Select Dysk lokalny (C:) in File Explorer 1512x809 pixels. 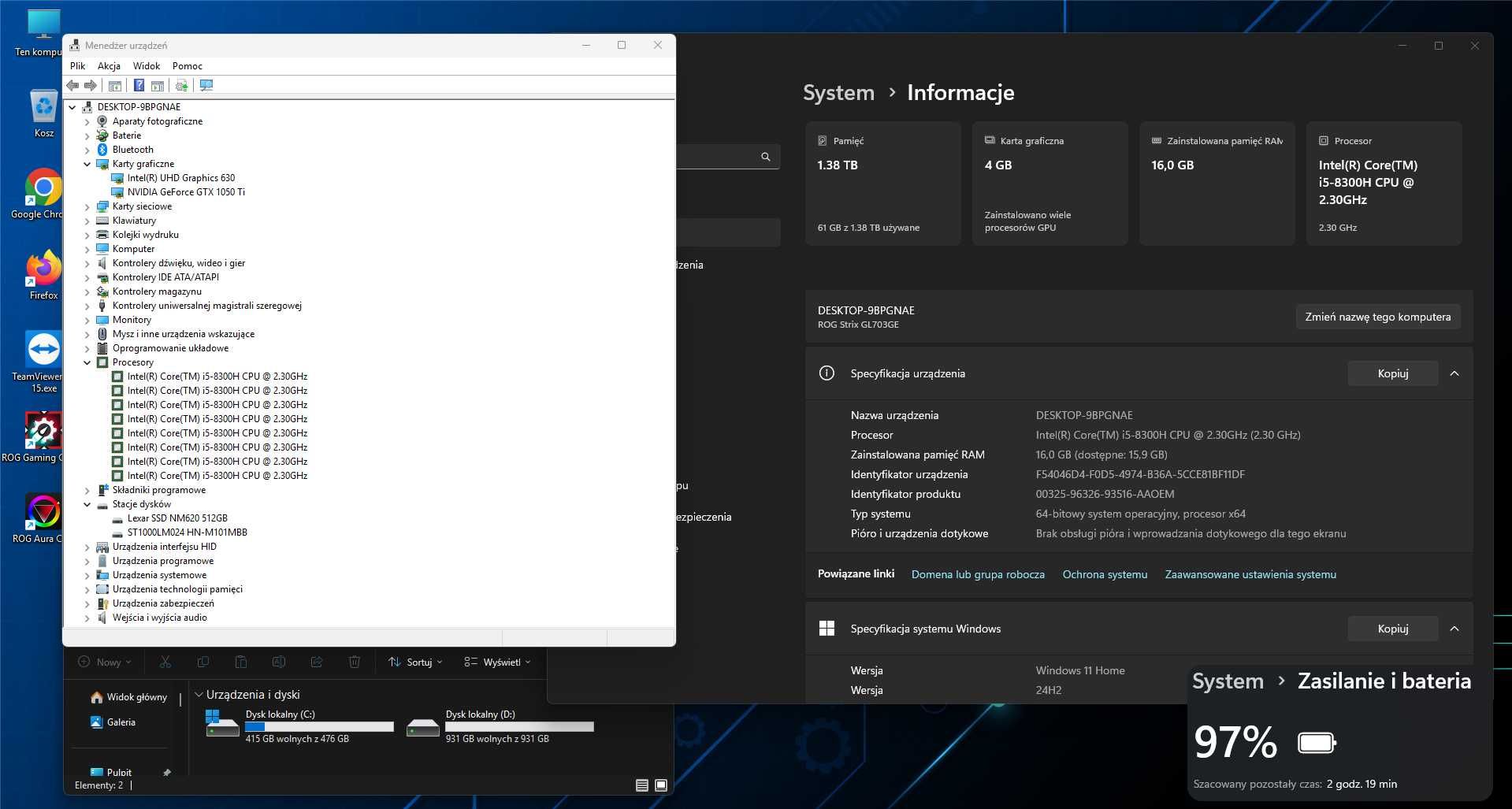[299, 726]
